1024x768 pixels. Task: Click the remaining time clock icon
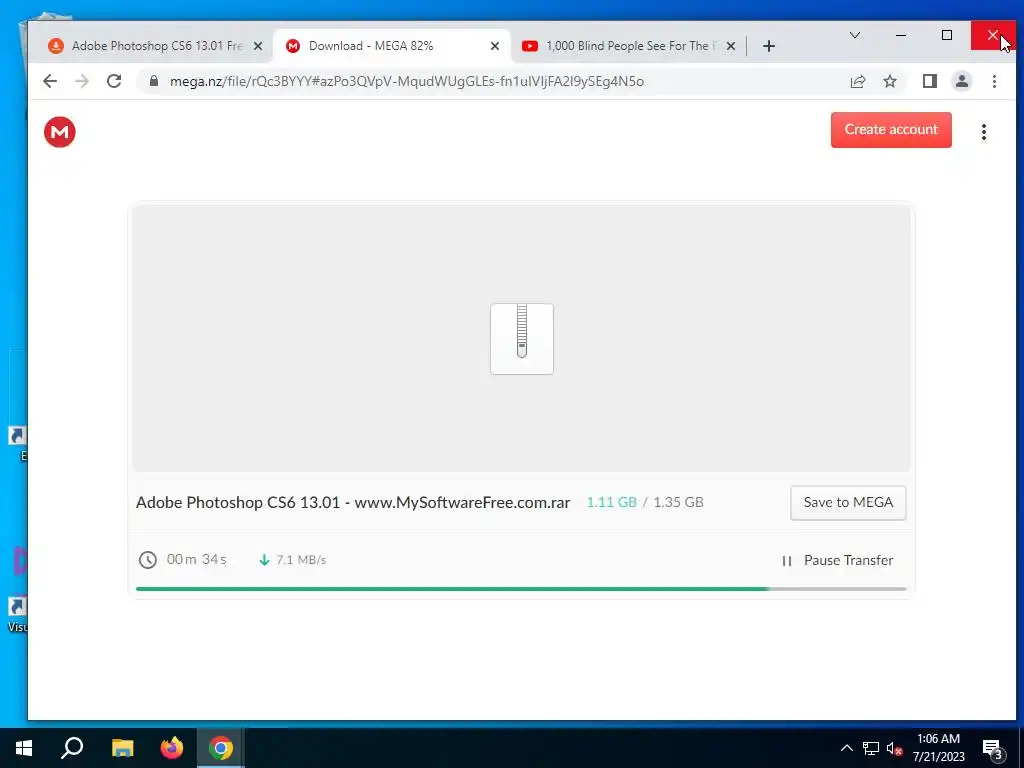click(148, 560)
